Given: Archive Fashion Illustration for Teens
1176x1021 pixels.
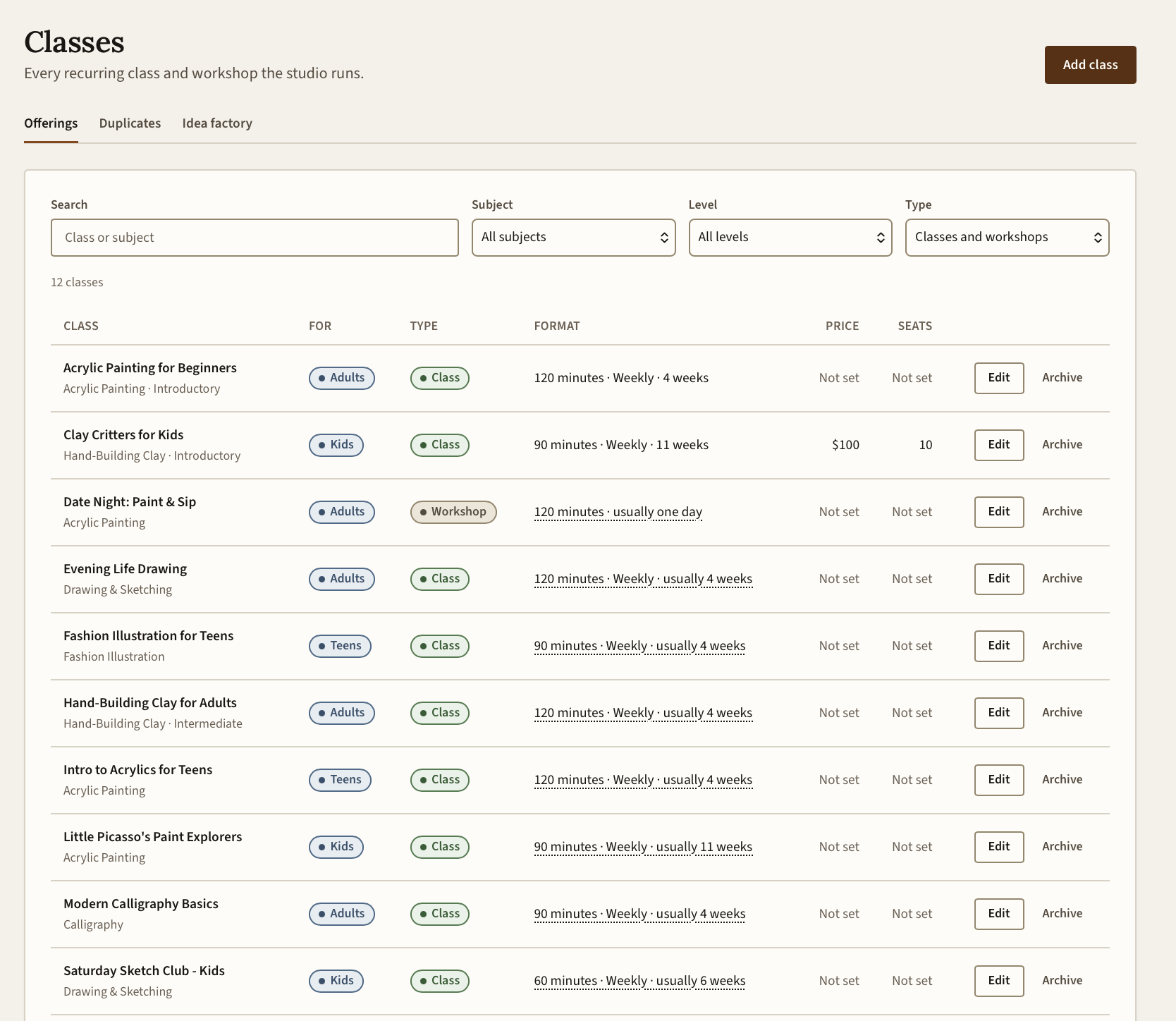Looking at the screenshot, I should 1062,646.
